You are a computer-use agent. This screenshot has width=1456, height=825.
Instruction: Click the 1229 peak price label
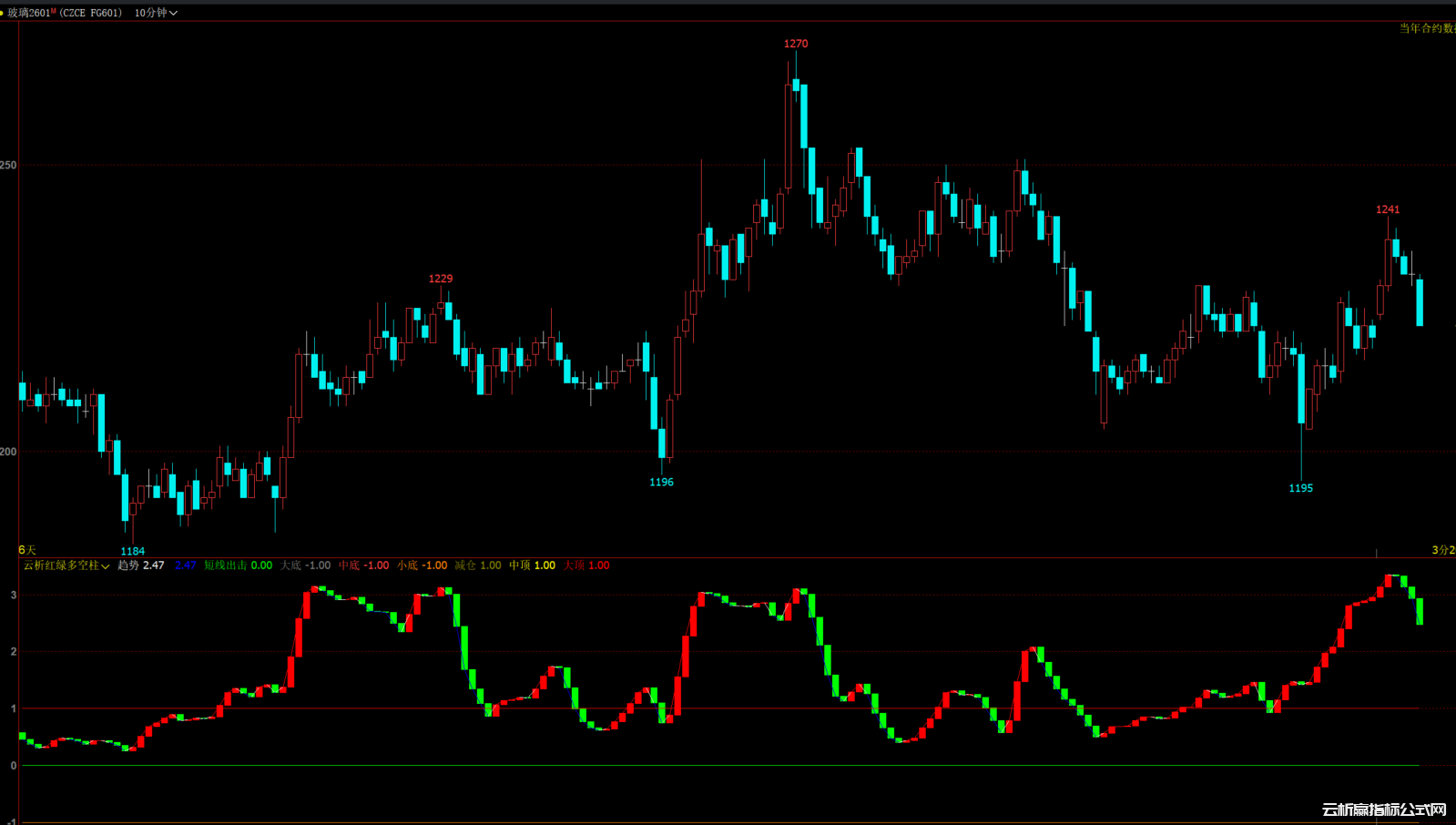click(441, 279)
